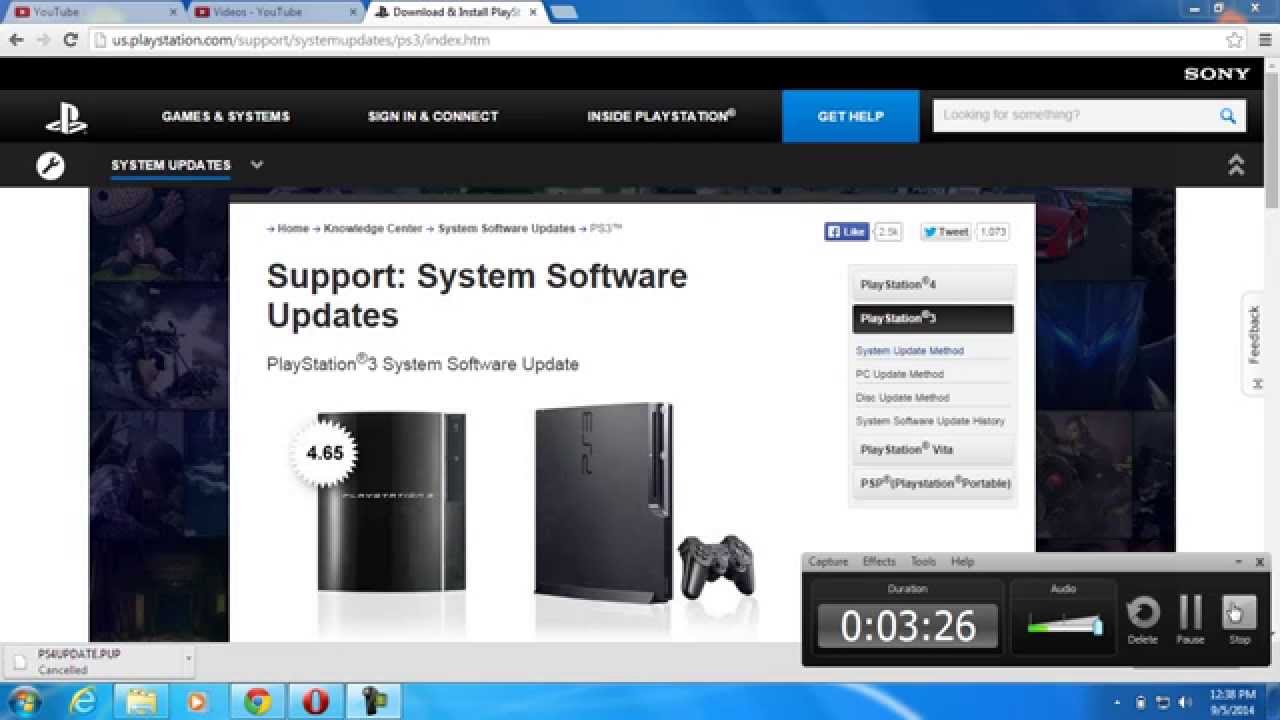
Task: Switch to YouTube browser tab
Action: tap(92, 12)
